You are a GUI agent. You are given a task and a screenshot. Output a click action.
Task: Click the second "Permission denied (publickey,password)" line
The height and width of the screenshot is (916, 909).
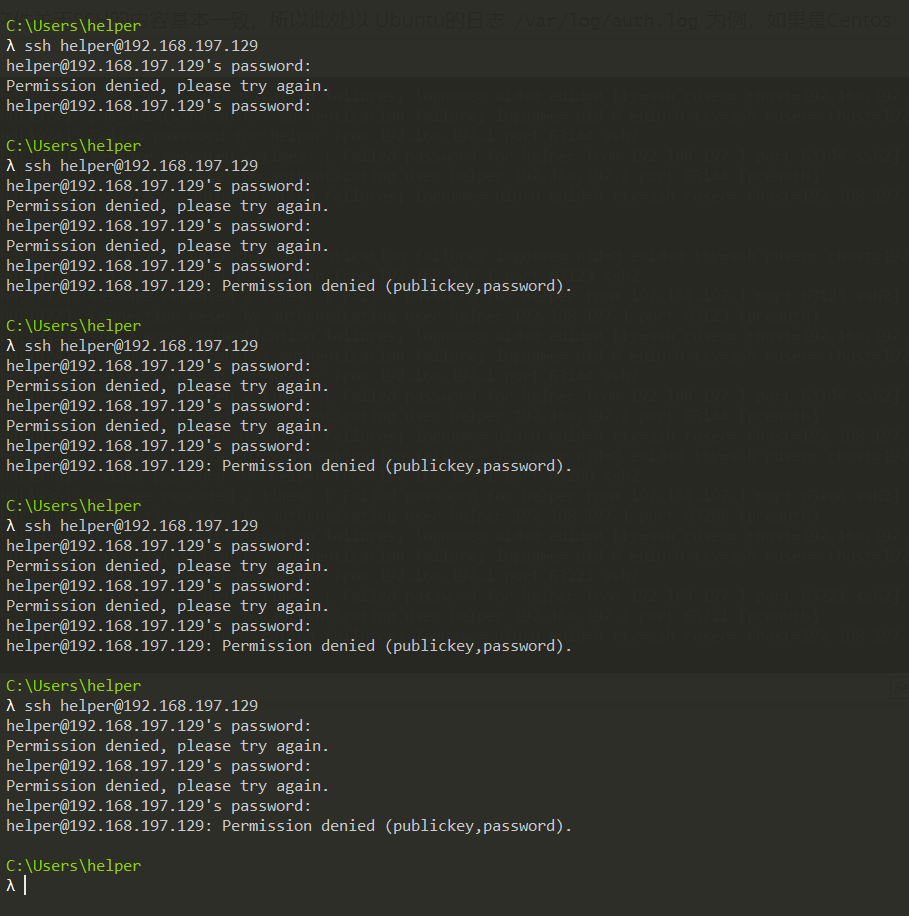[x=289, y=466]
